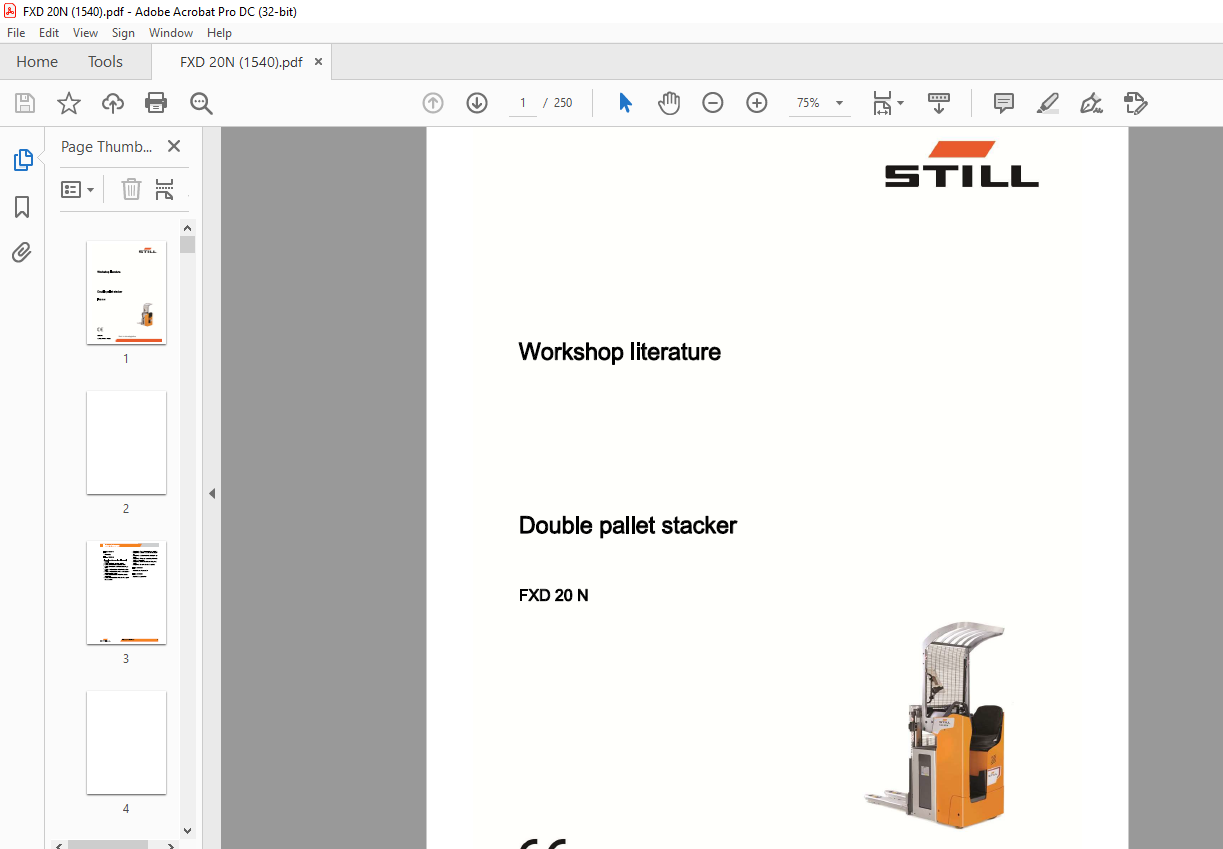
Task: Click the upload to cloud icon
Action: click(x=113, y=103)
